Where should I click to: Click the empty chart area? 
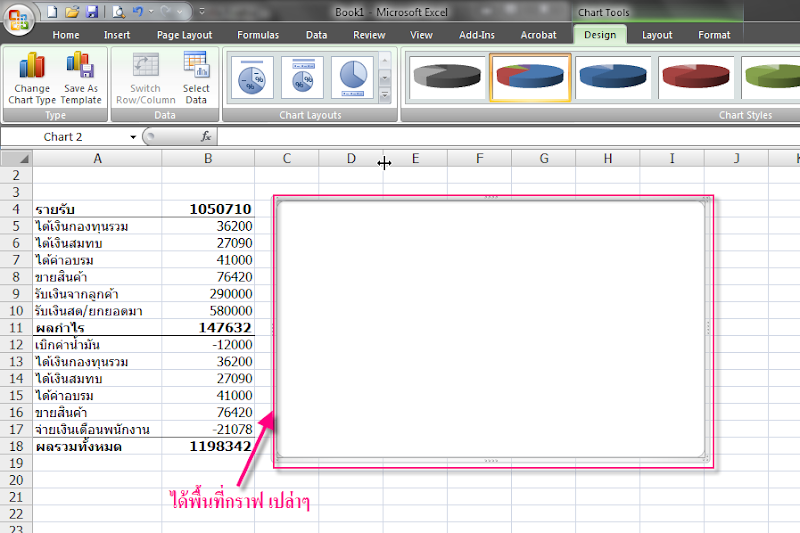point(491,329)
